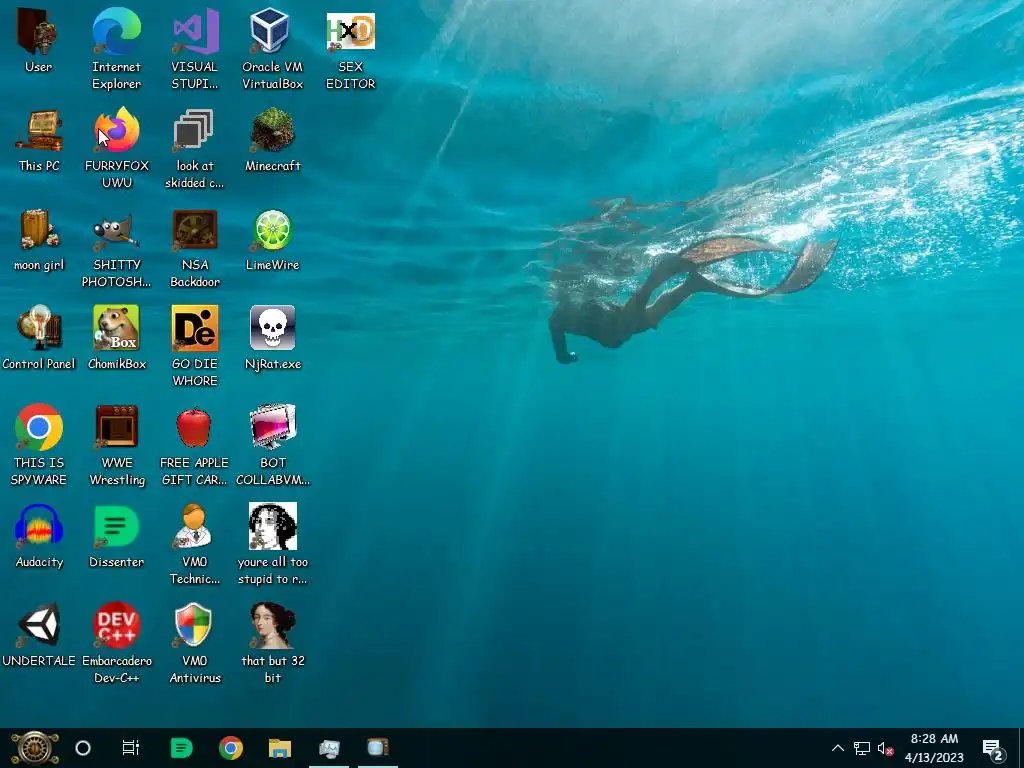Screen dimensions: 1024x768
Task: Click the VM0 Antivirus shield icon
Action: pyautogui.click(x=195, y=643)
